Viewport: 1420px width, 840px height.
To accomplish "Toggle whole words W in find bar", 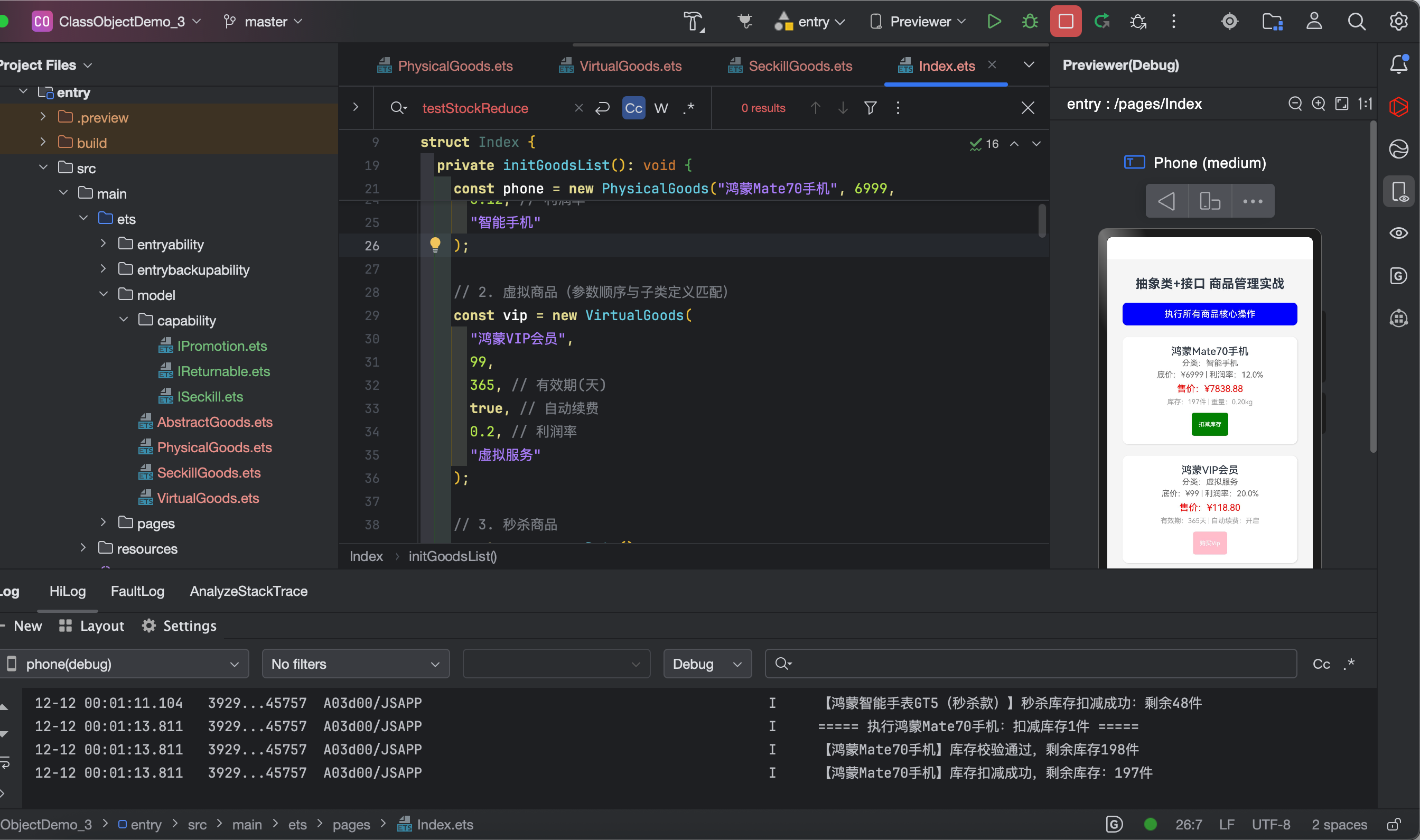I will (661, 108).
